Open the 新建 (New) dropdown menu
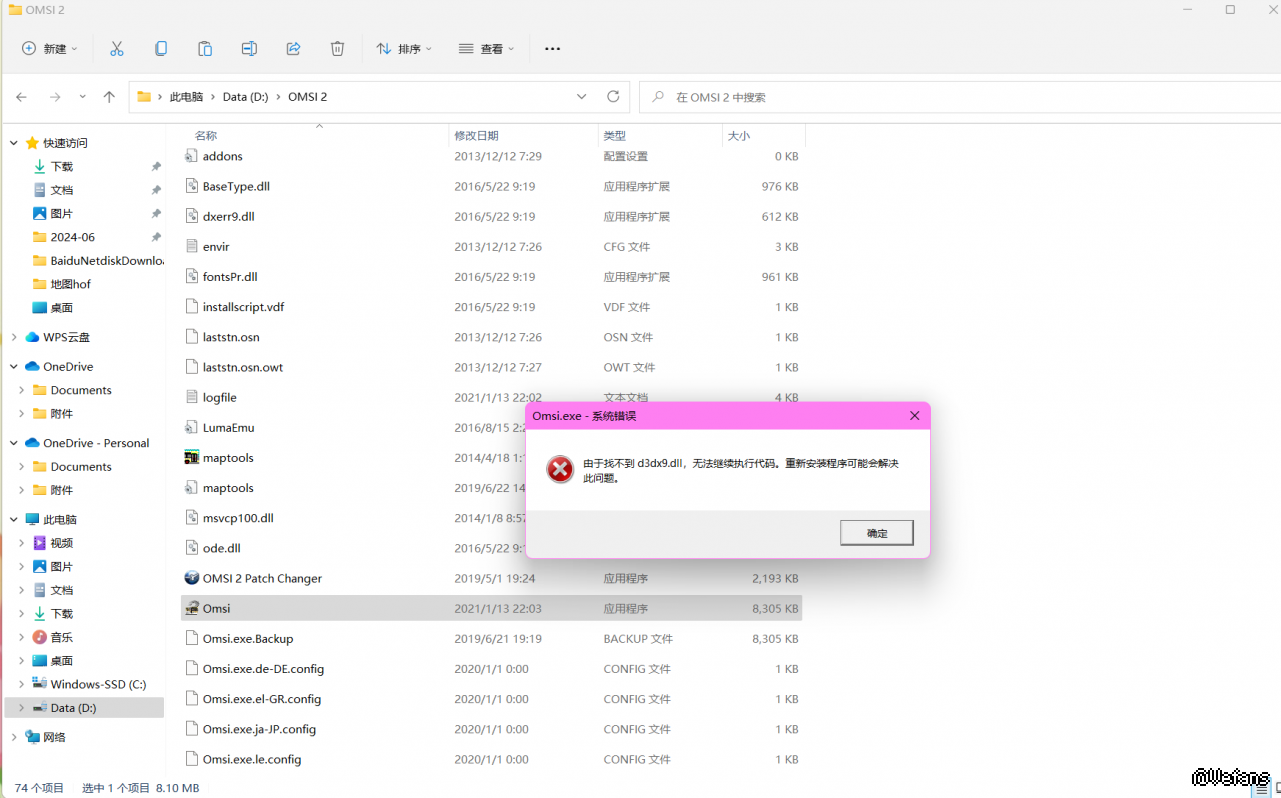The width and height of the screenshot is (1281, 798). tap(50, 49)
